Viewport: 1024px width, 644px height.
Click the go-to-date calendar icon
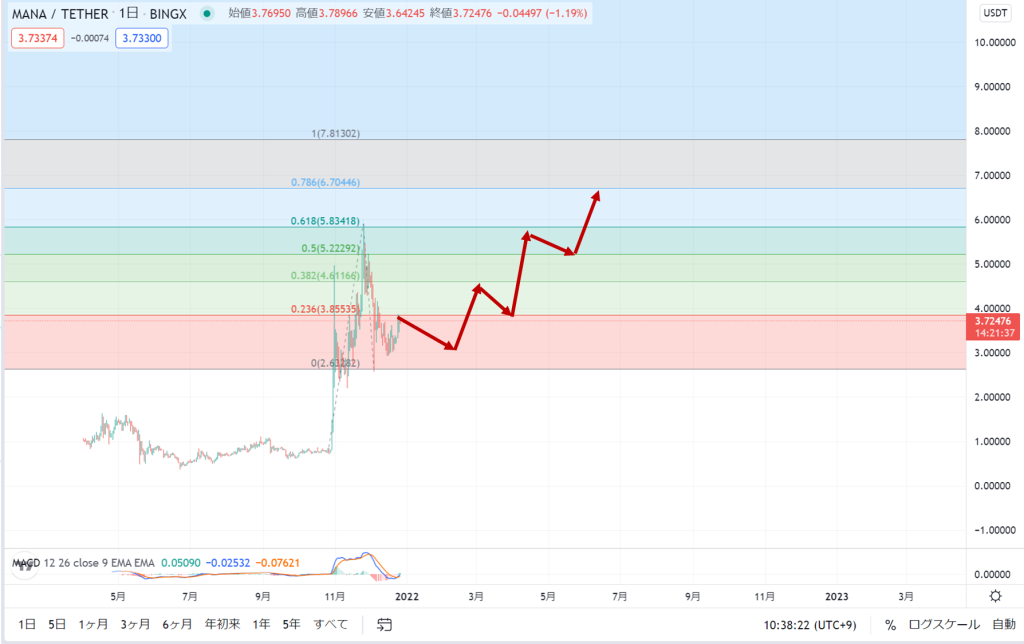[x=384, y=625]
